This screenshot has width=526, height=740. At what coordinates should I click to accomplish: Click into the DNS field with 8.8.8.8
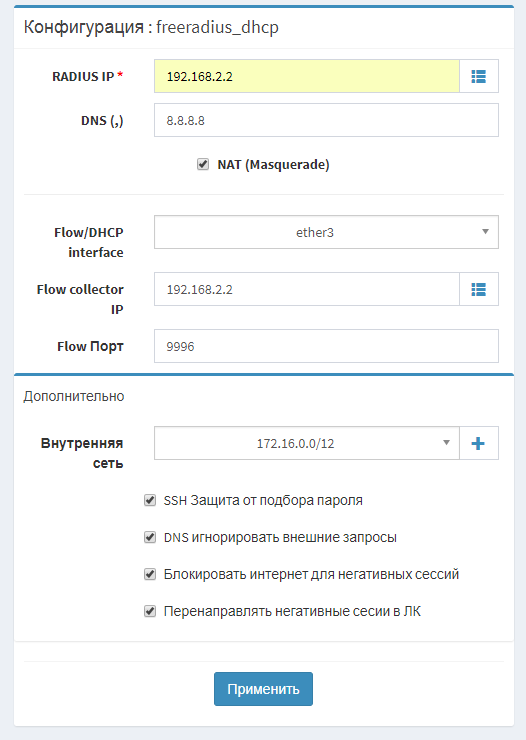coord(326,120)
